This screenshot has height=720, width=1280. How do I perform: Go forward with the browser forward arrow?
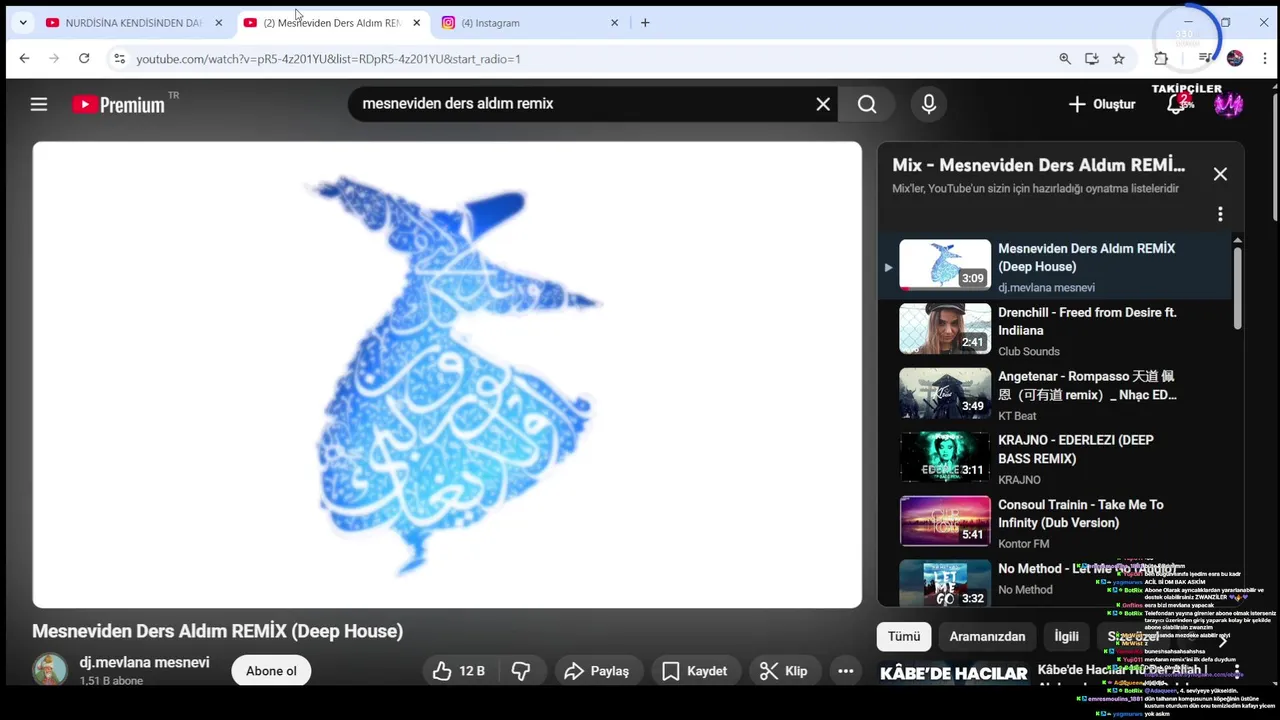point(54,59)
